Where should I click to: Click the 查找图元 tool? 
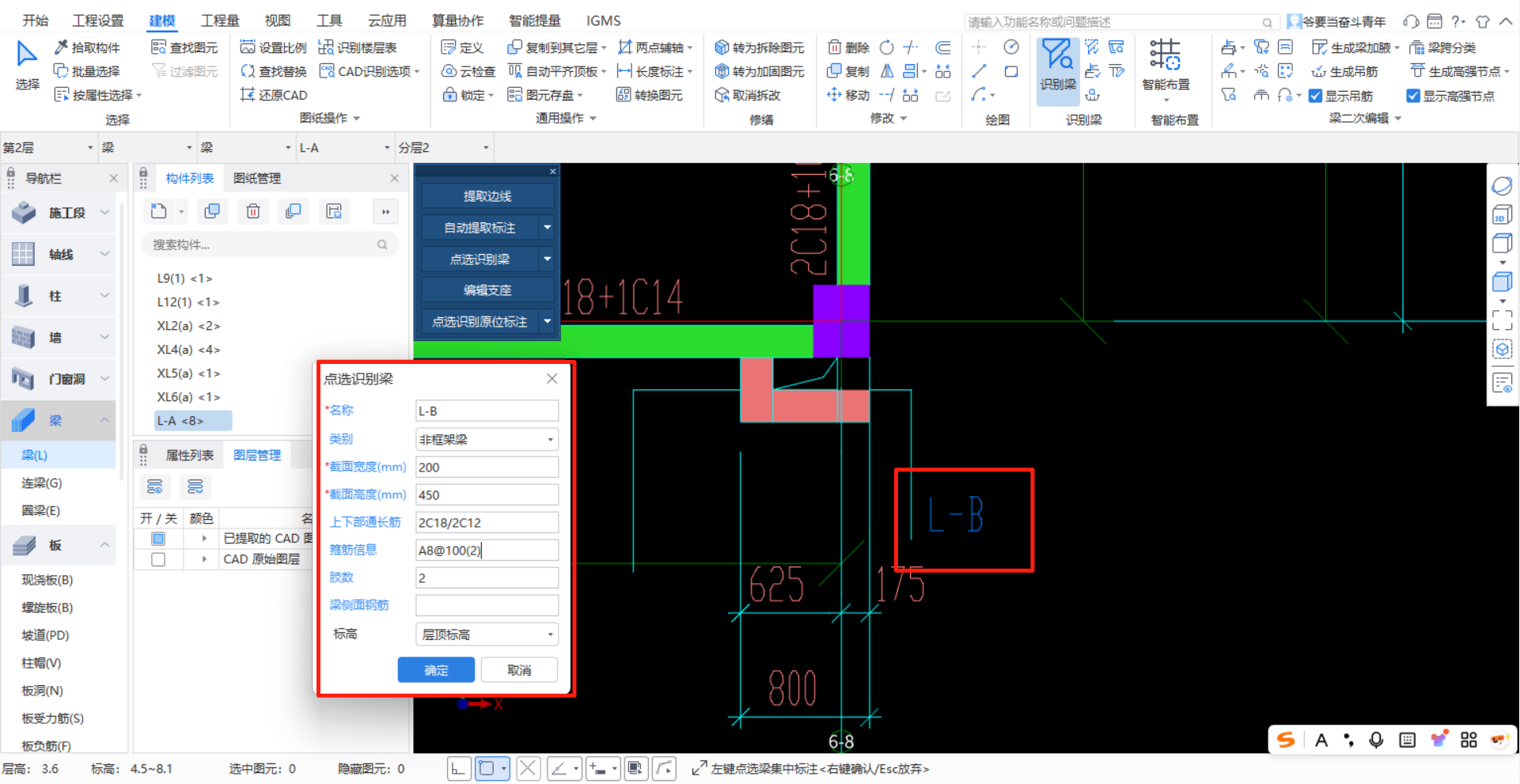[184, 47]
